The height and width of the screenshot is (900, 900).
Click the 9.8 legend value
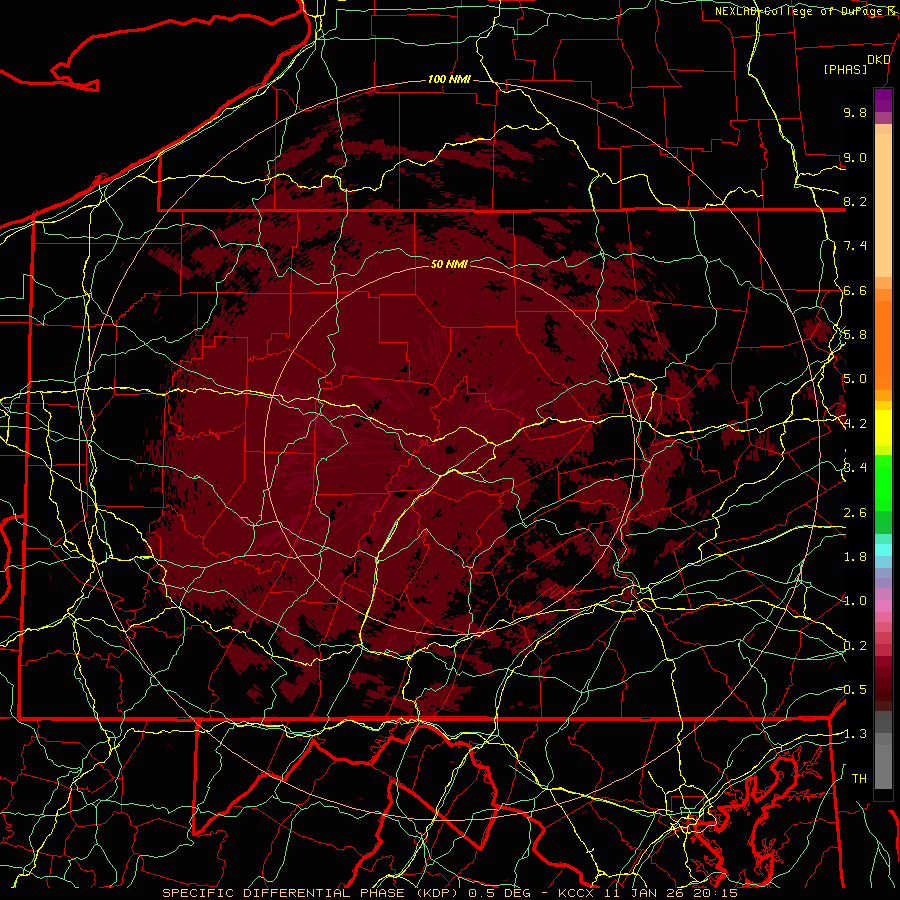(855, 112)
